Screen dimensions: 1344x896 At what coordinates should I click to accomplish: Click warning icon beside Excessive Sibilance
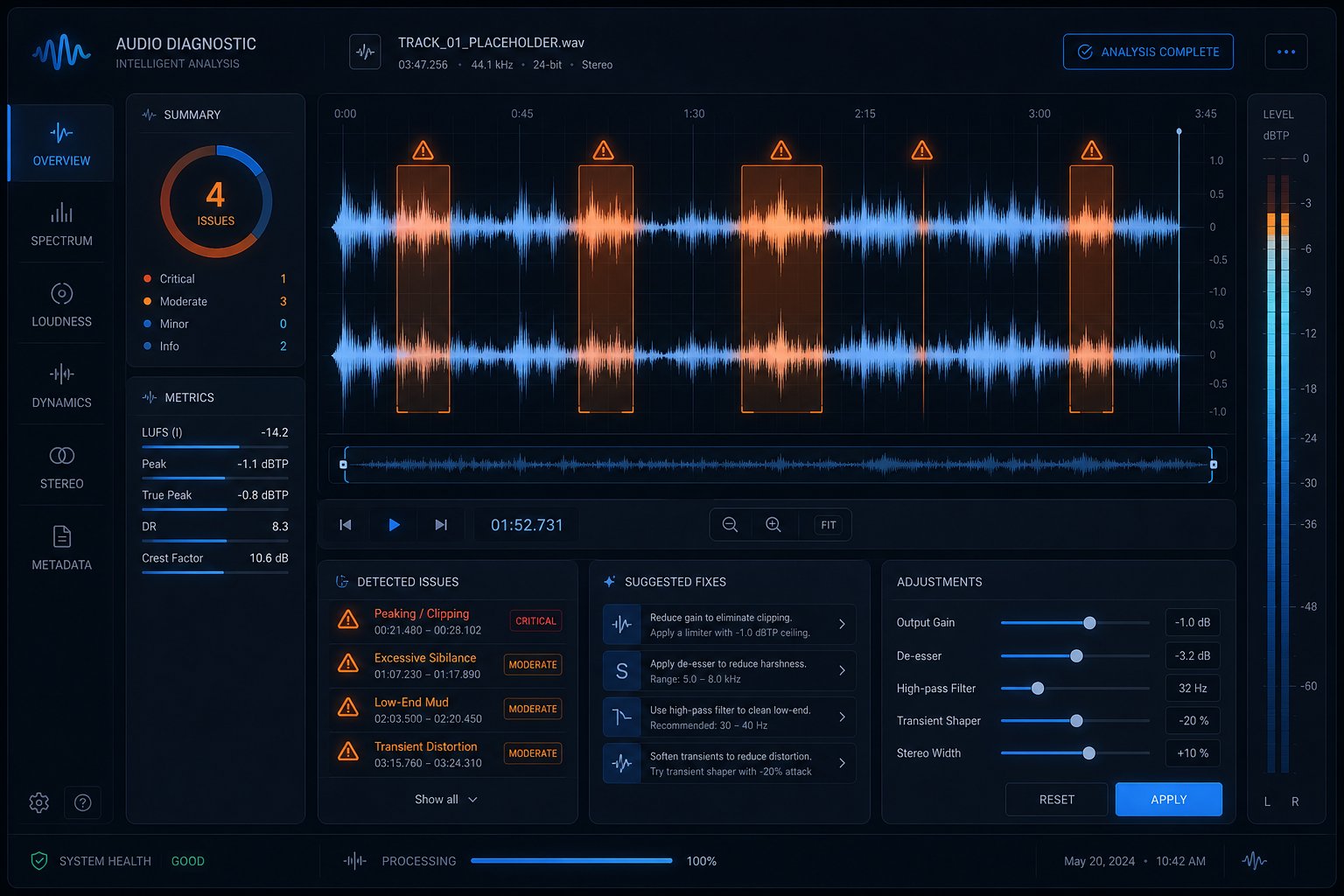coord(348,663)
